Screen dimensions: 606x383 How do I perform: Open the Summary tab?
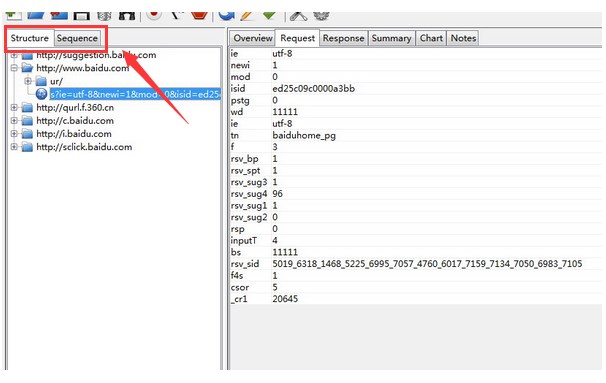pyautogui.click(x=392, y=38)
